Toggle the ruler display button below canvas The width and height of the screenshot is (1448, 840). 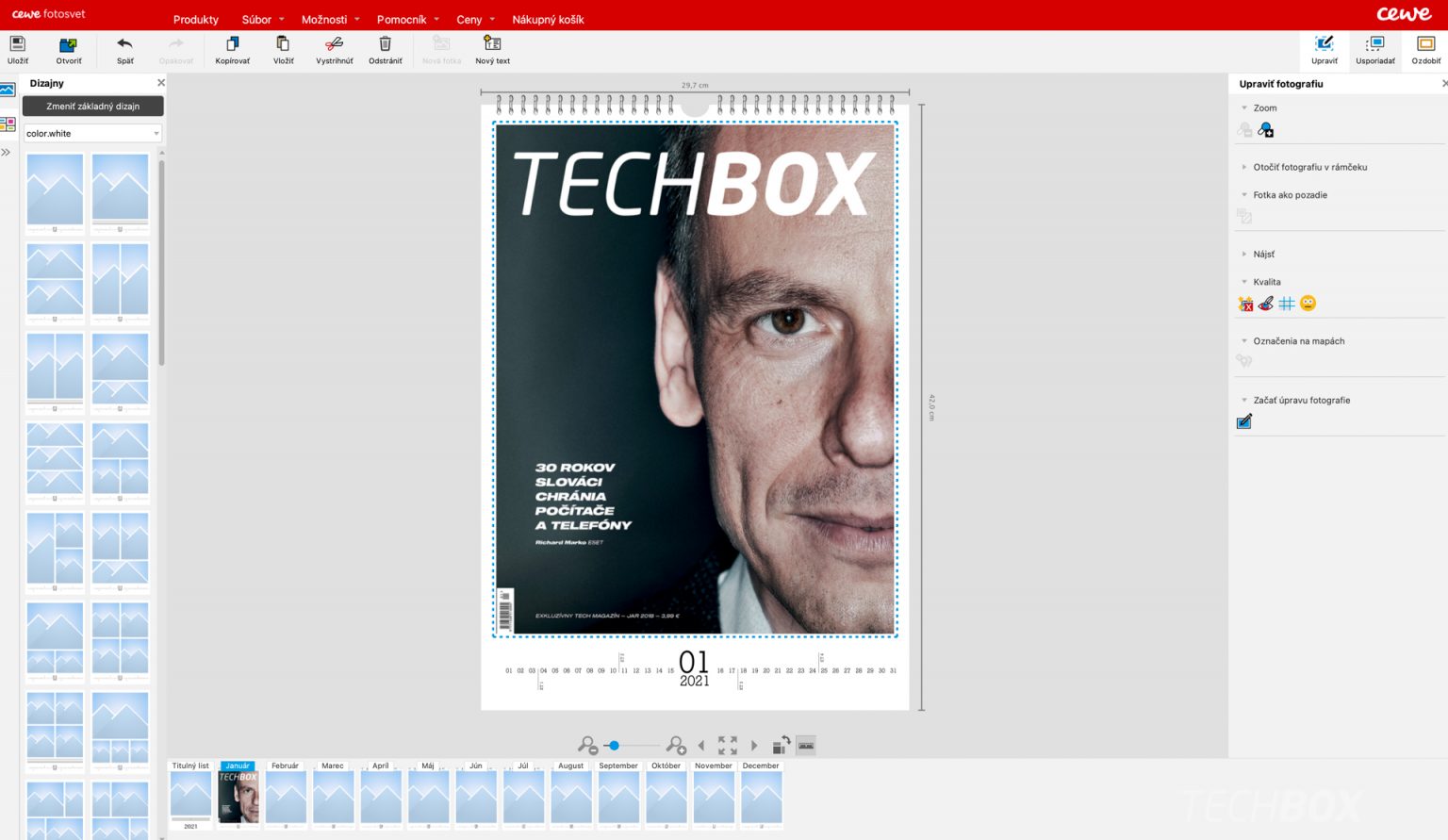tap(806, 746)
